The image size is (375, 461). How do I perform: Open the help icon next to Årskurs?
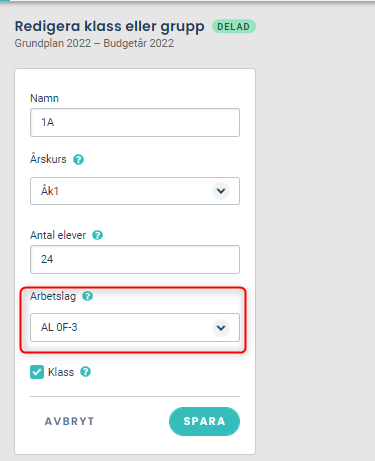click(78, 160)
